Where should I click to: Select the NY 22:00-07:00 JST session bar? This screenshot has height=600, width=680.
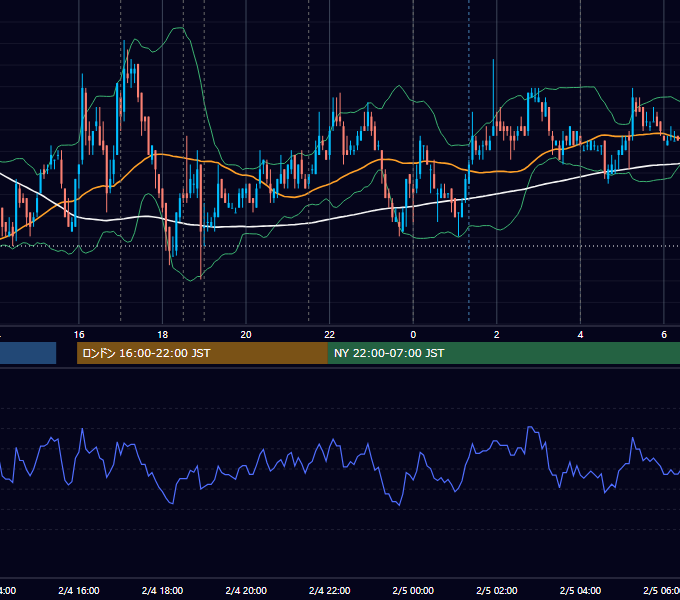[503, 353]
